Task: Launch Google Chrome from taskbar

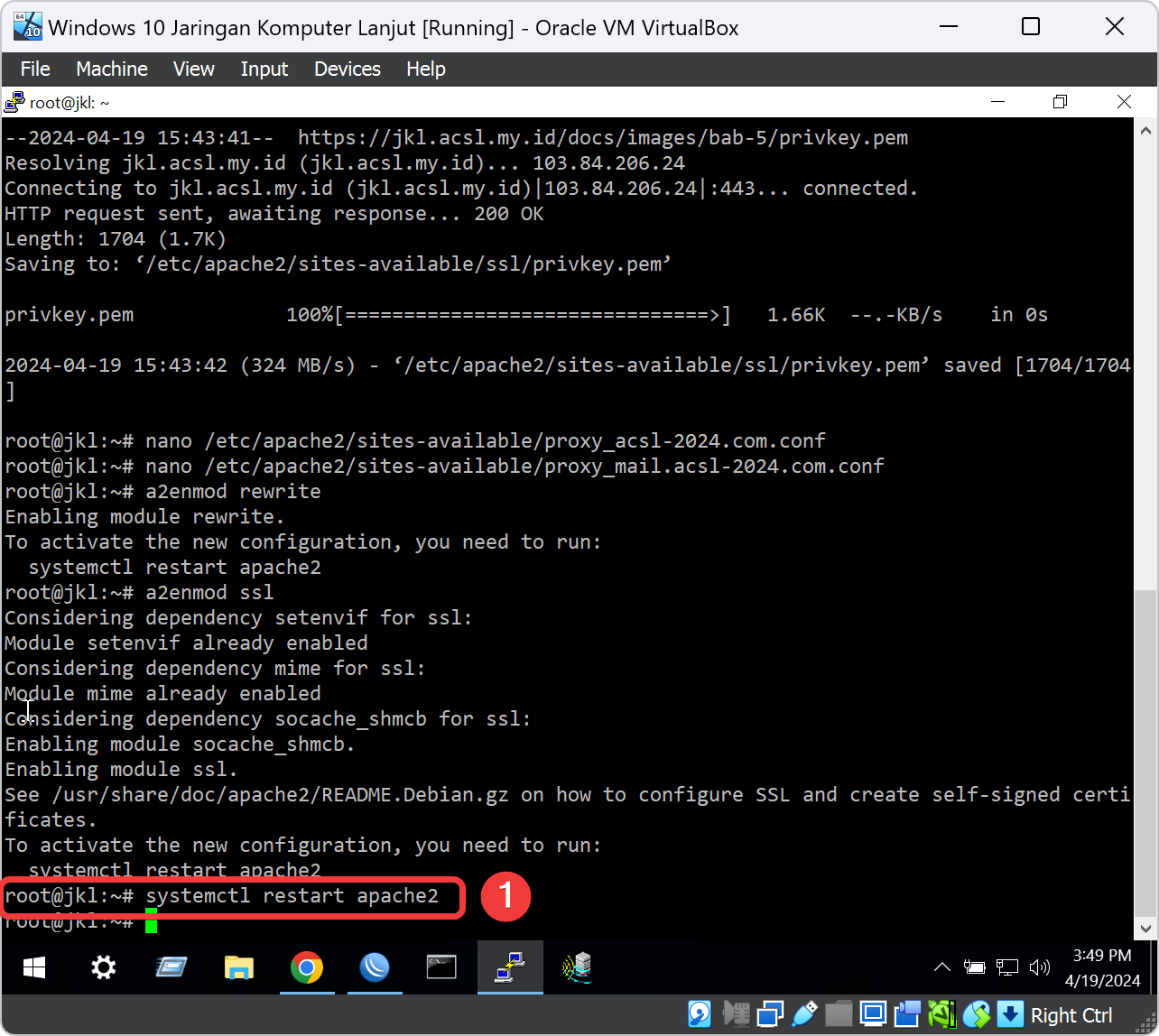Action: pos(307,968)
